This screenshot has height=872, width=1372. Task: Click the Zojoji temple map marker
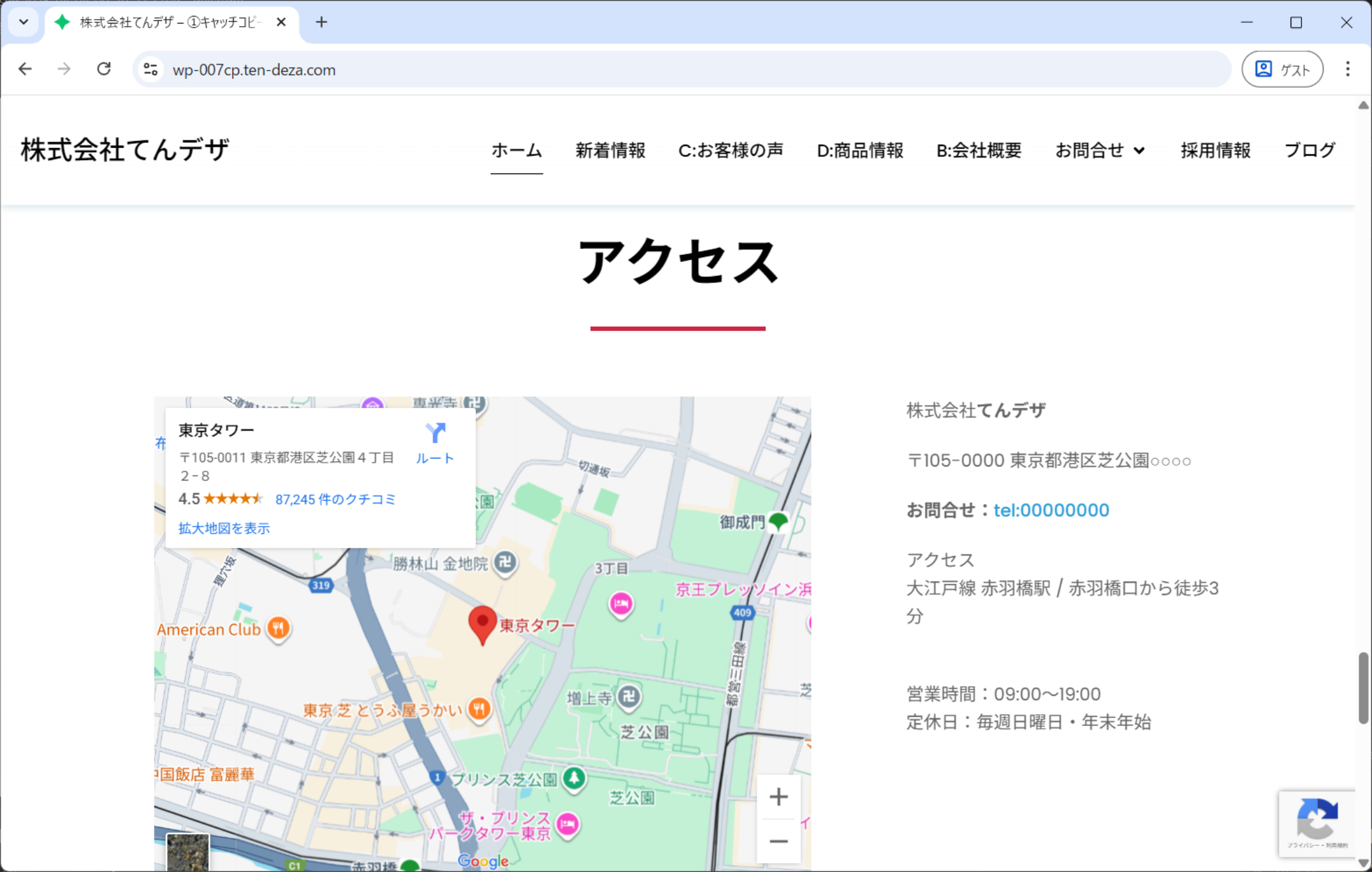coord(629,696)
